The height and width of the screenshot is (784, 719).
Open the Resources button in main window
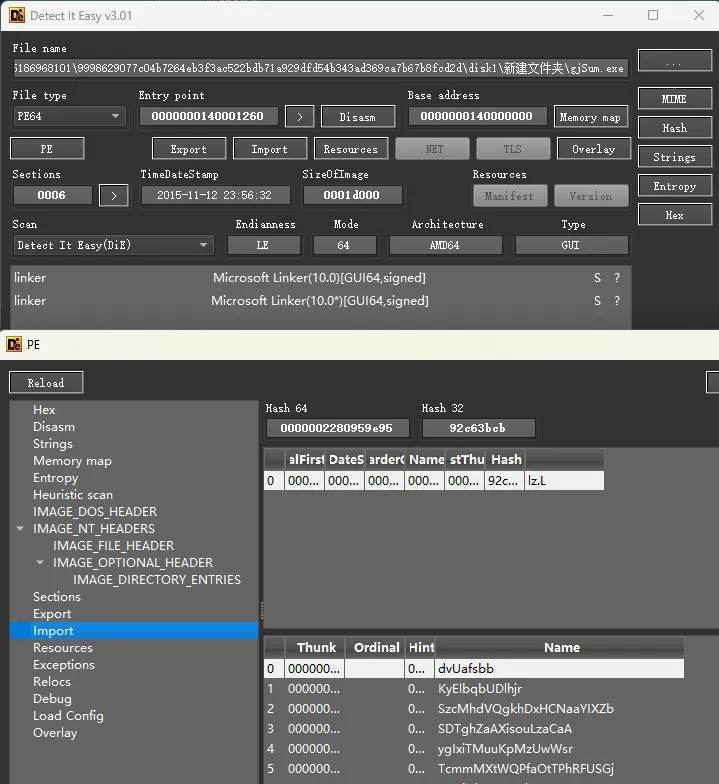pos(350,149)
